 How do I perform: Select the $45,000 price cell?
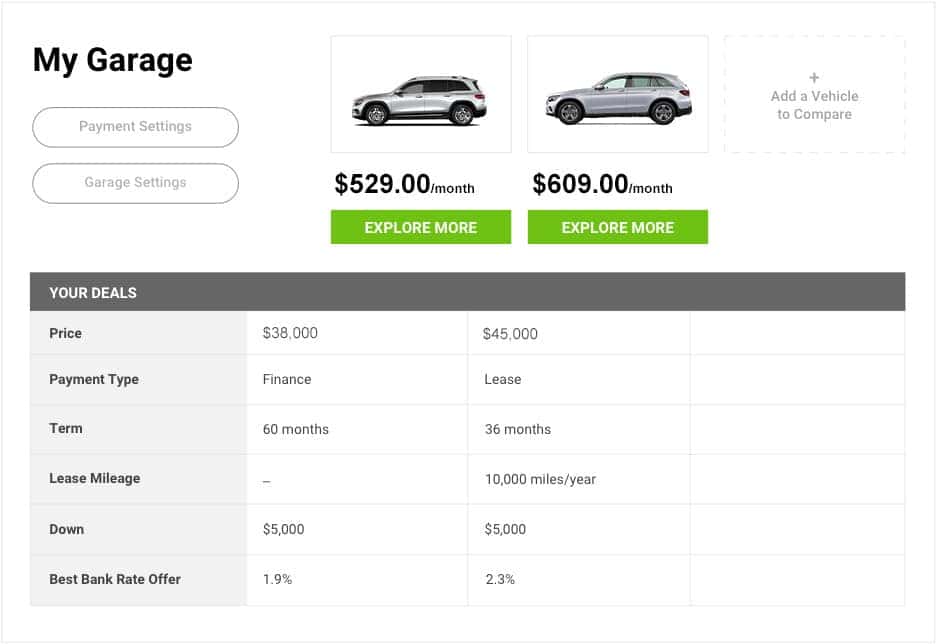coord(579,333)
